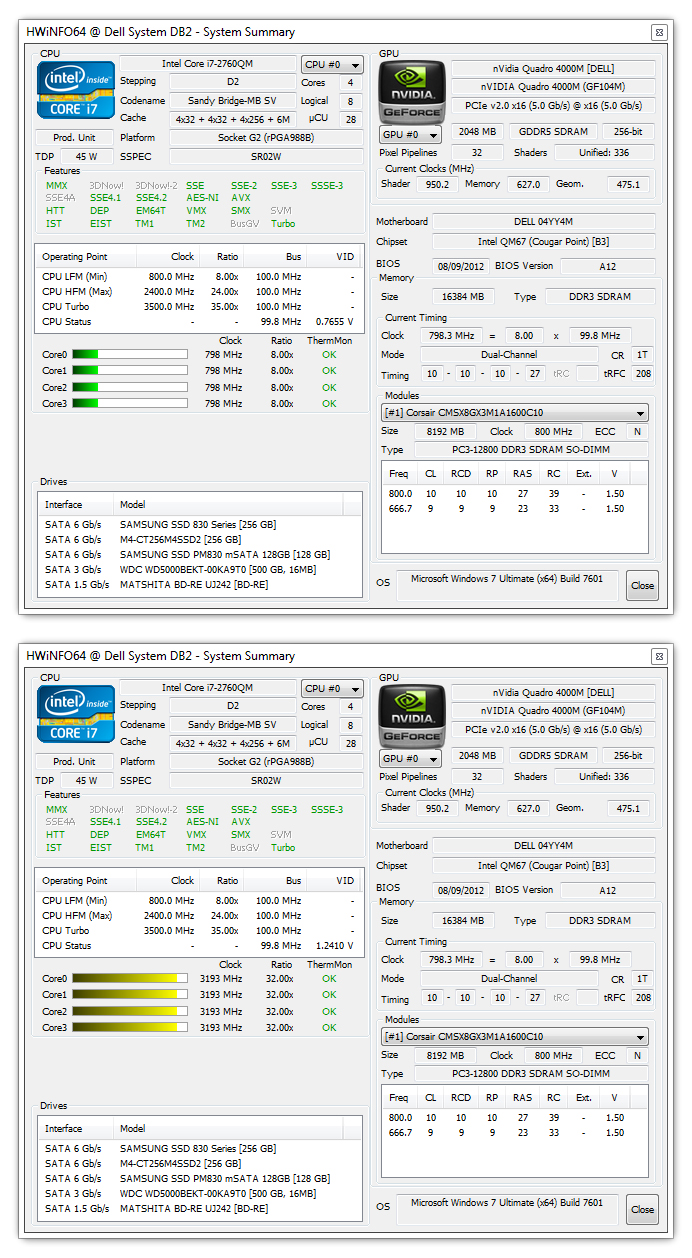Select CPU LFM (Min) row in lower window
Screen dimensions: 692x1258
pyautogui.click(x=198, y=901)
